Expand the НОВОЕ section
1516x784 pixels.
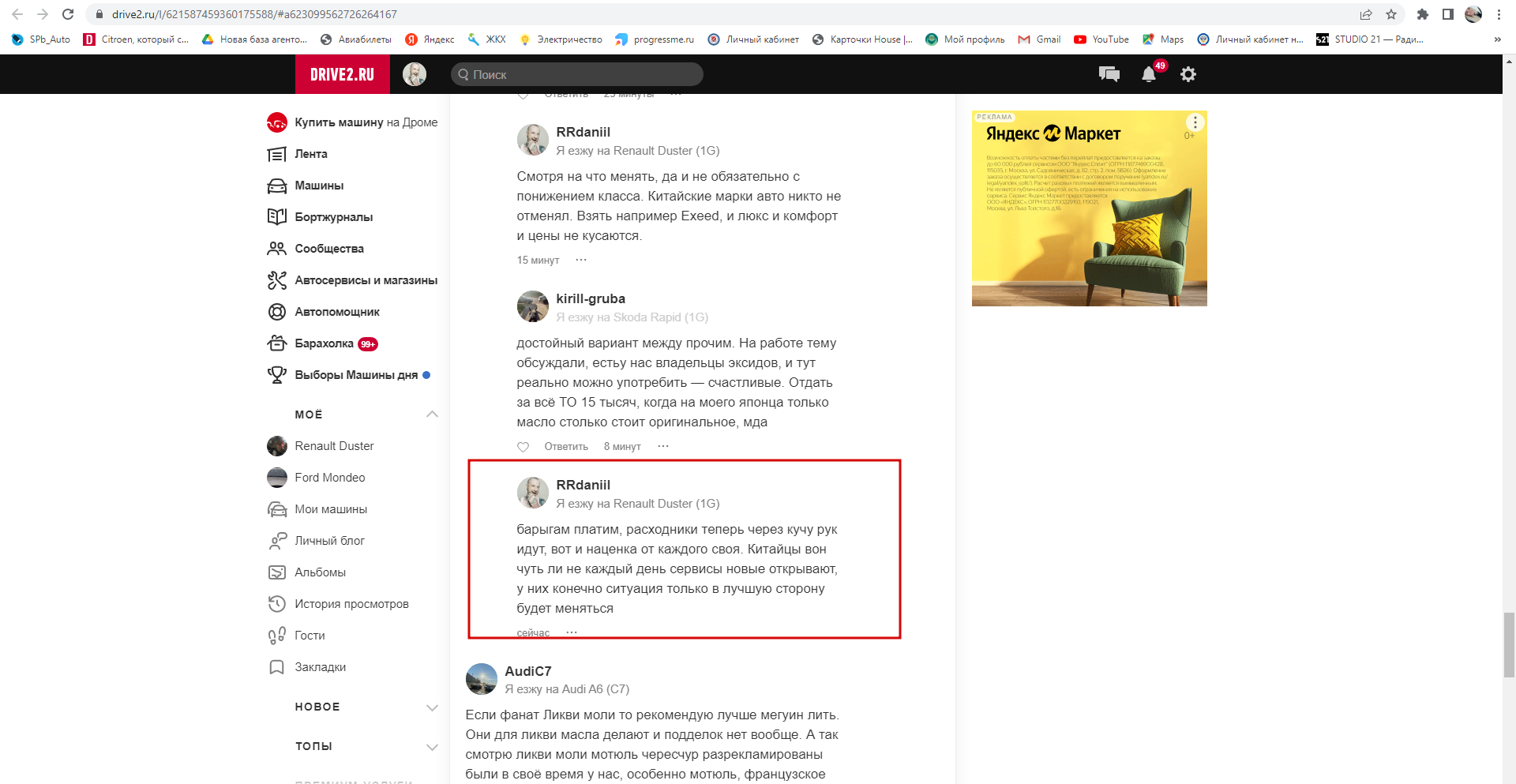[432, 707]
